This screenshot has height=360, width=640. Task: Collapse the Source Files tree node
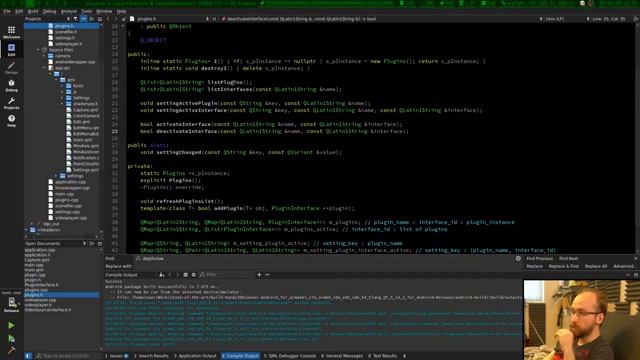click(x=38, y=50)
